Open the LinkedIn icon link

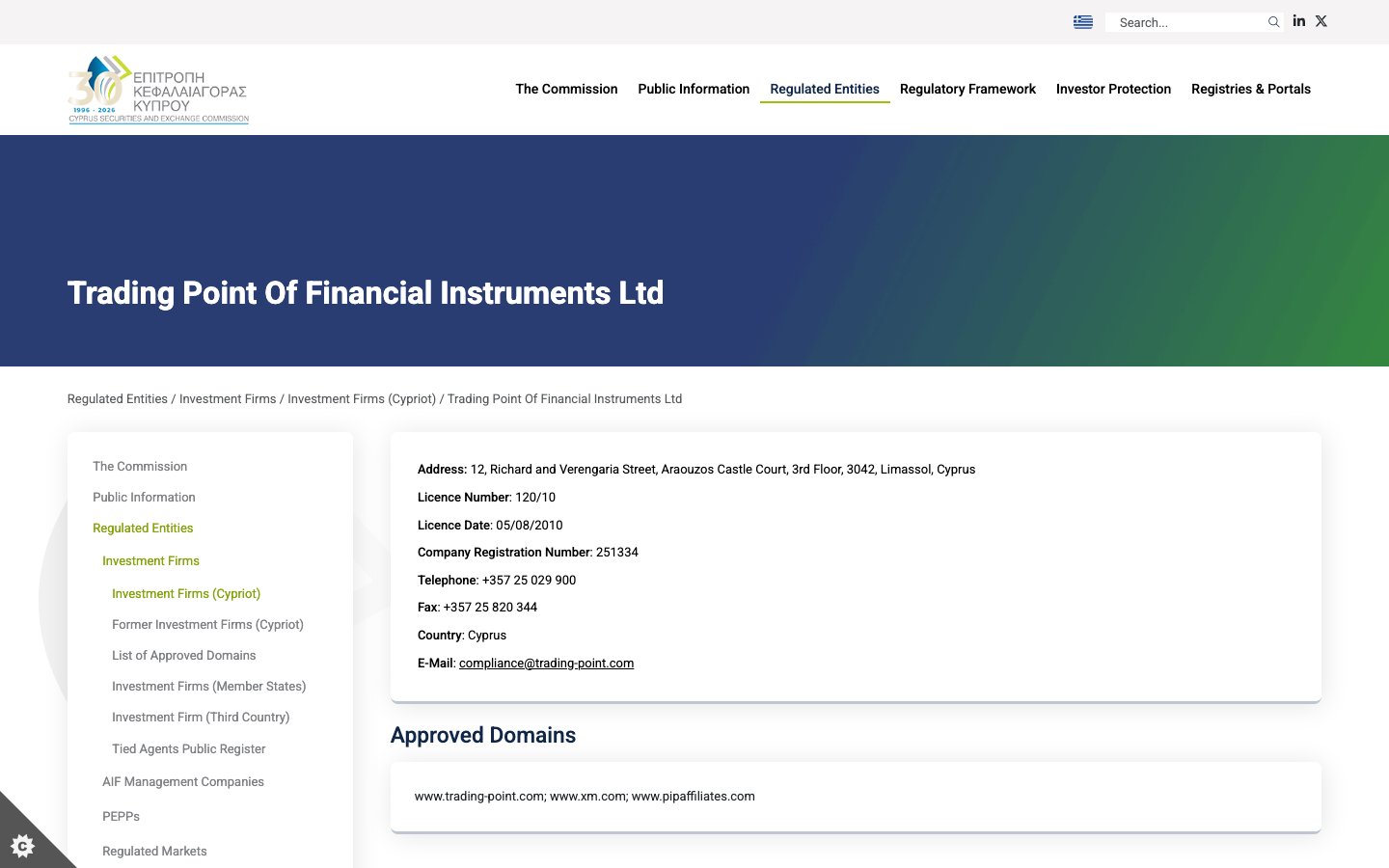[1299, 21]
